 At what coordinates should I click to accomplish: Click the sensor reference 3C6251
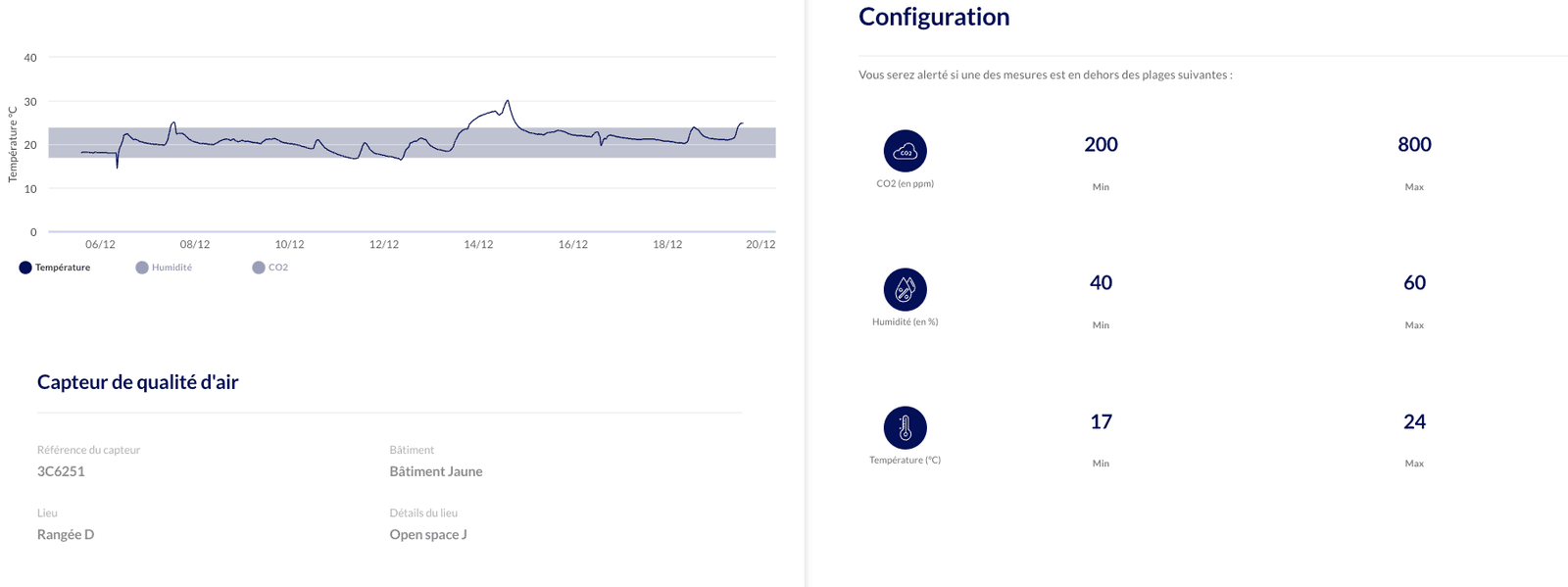point(61,471)
